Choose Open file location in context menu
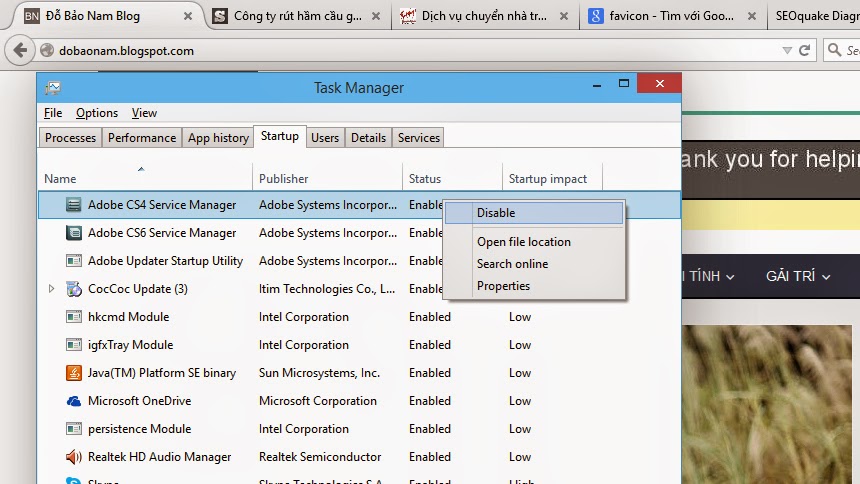 click(534, 242)
